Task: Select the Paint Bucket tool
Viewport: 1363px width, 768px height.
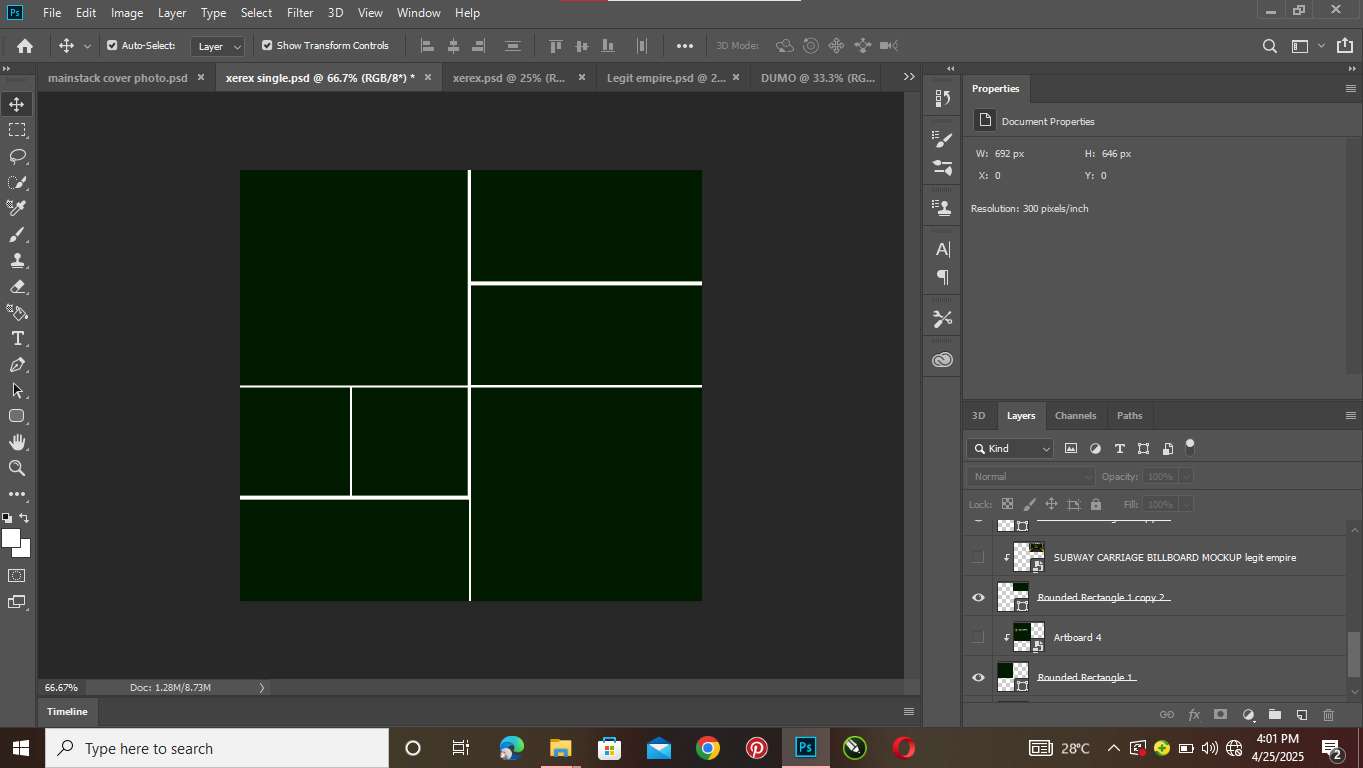Action: (x=17, y=313)
